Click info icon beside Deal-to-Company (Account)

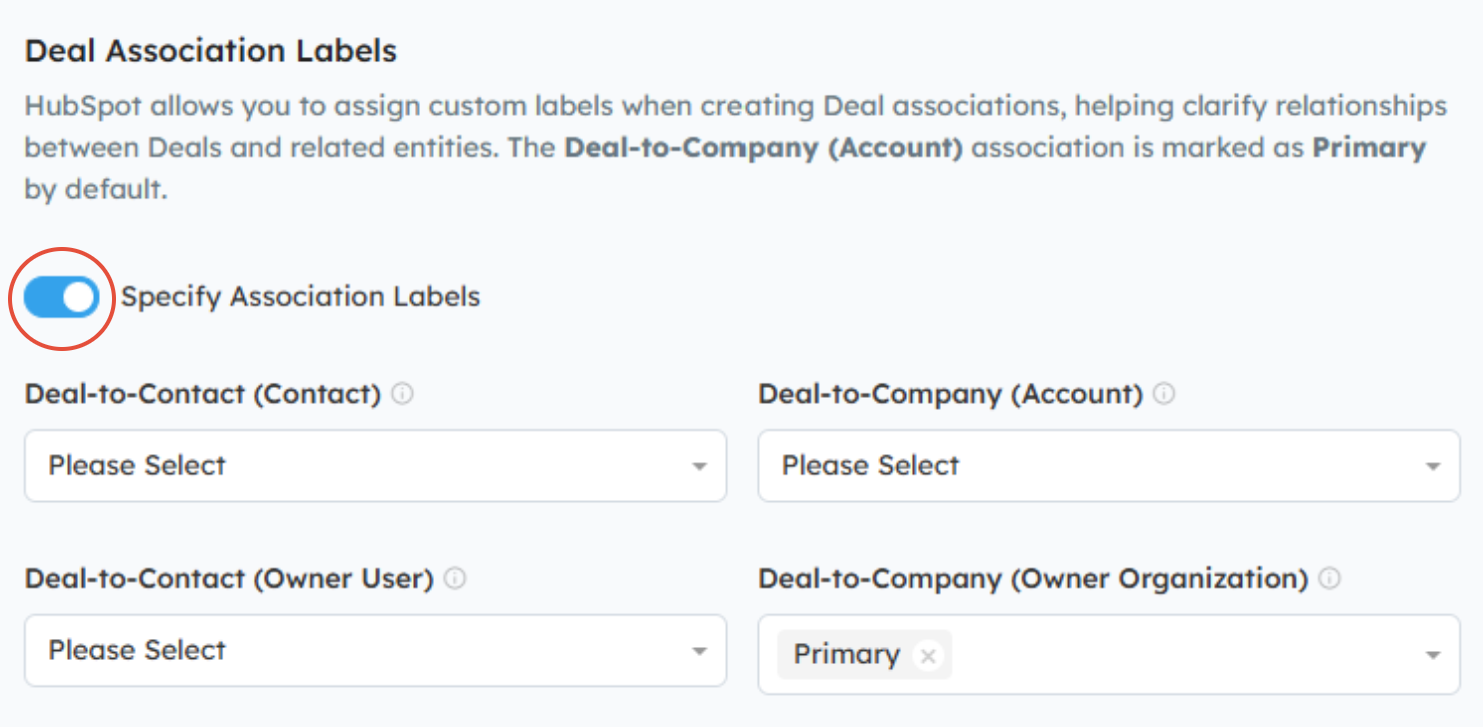tap(1164, 394)
